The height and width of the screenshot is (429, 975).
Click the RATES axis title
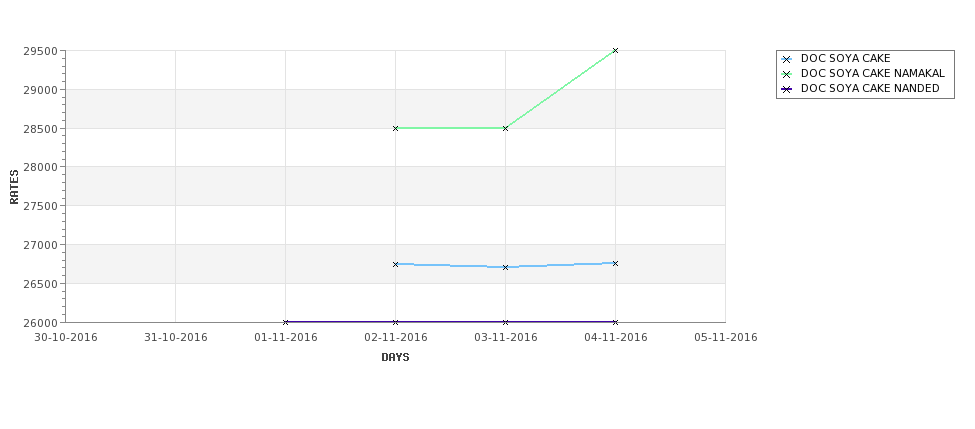[14, 187]
